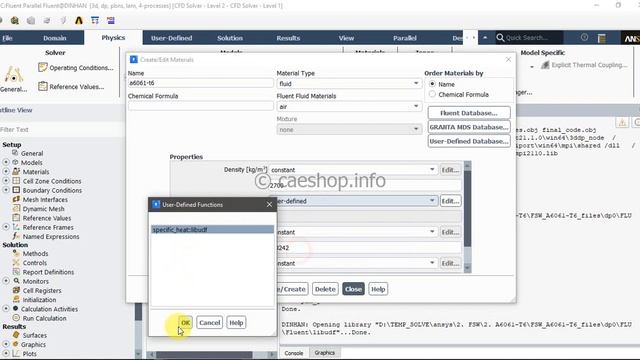Switch to the View ribbon tab
Viewport: 640px width, 360px height.
(x=346, y=38)
